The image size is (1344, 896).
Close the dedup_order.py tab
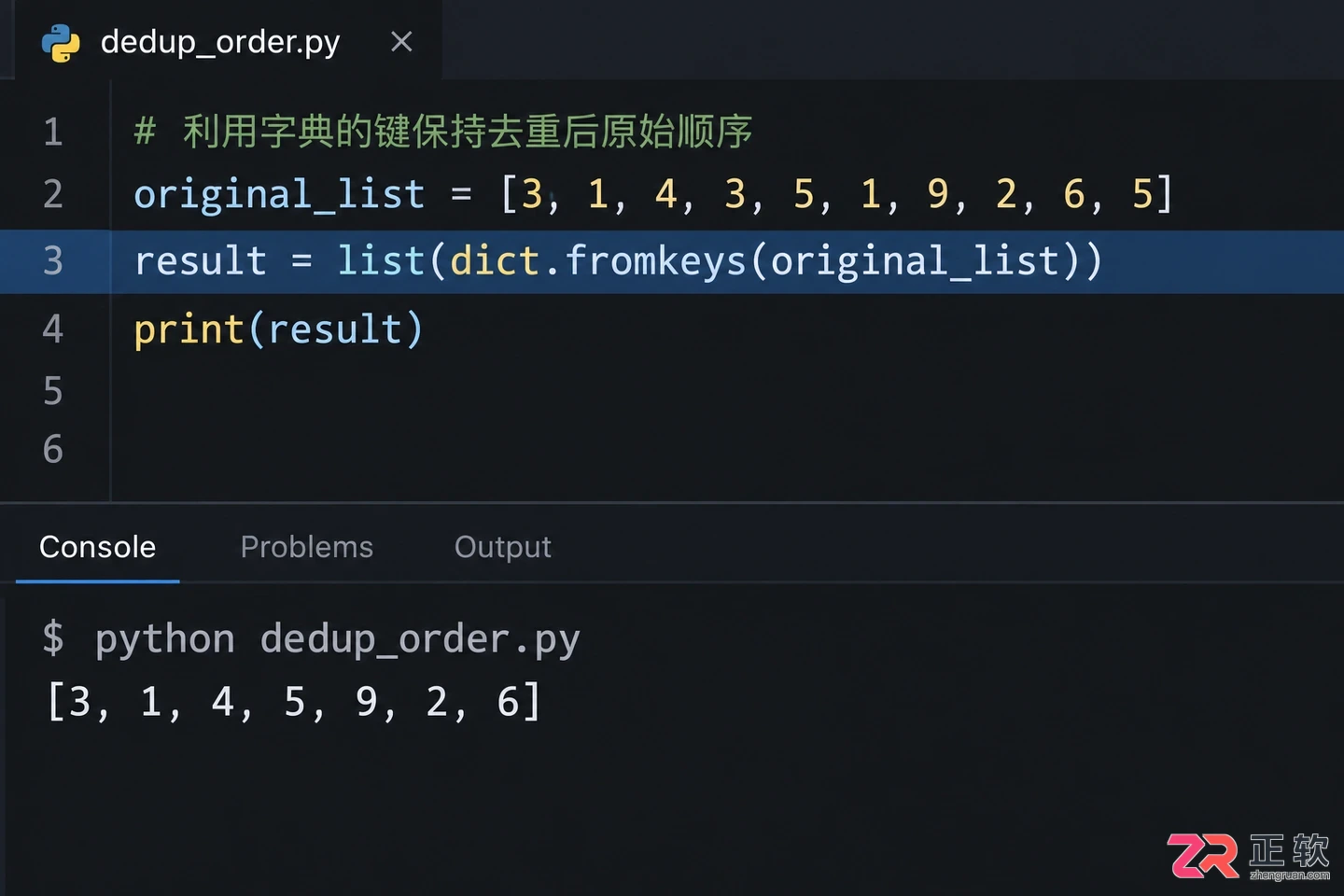pos(401,42)
